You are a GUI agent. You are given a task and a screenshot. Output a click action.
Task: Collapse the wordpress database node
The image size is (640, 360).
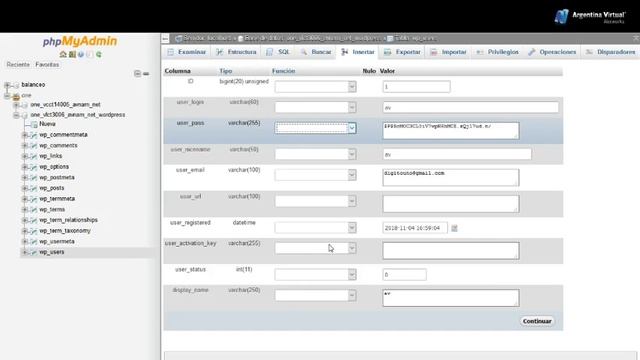16,115
